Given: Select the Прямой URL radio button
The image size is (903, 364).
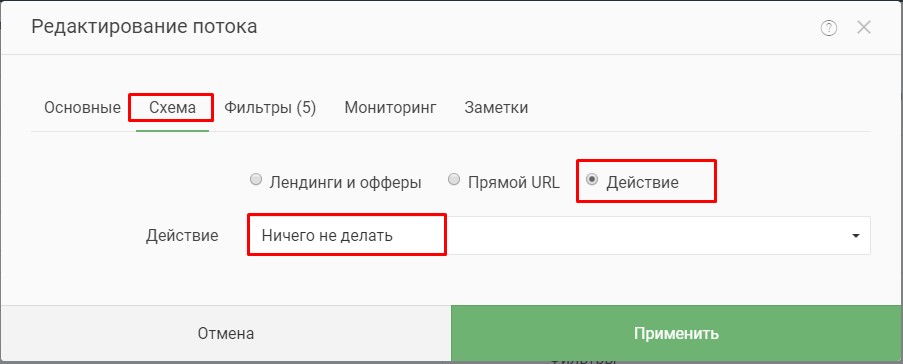Looking at the screenshot, I should click(x=454, y=180).
